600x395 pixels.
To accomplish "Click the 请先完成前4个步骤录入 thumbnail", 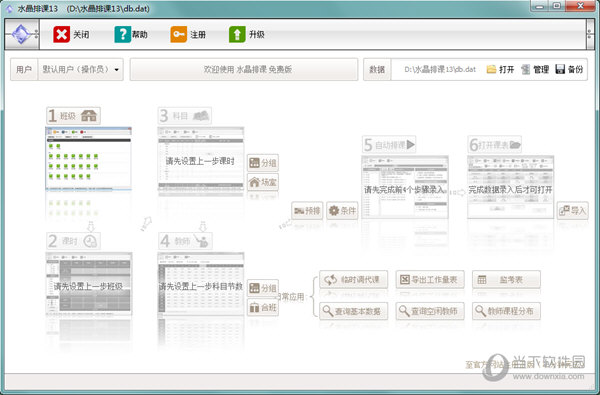I will (404, 187).
